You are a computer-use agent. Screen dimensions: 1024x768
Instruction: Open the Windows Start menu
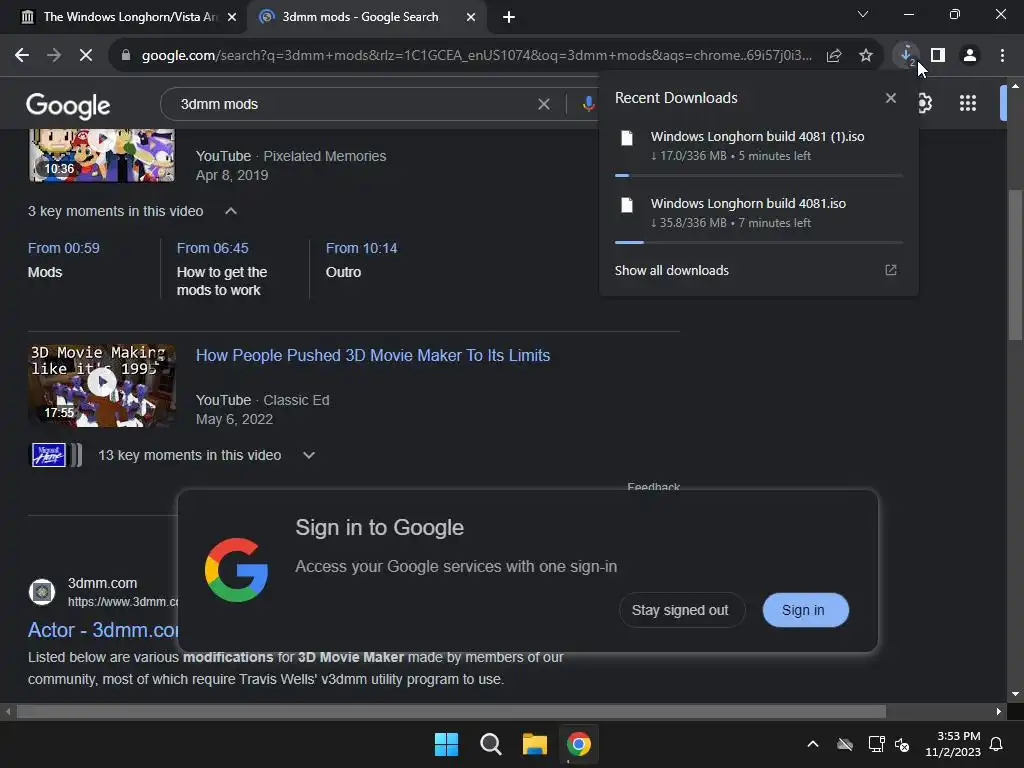point(447,744)
